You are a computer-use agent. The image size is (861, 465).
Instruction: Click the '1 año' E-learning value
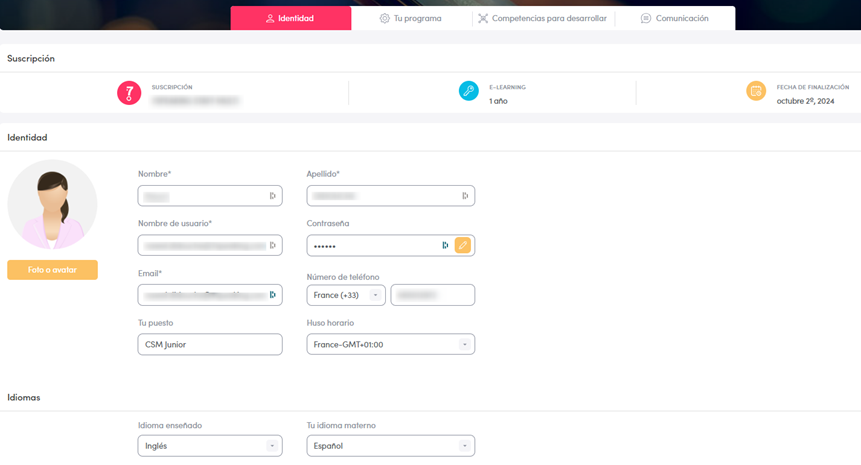pyautogui.click(x=498, y=101)
